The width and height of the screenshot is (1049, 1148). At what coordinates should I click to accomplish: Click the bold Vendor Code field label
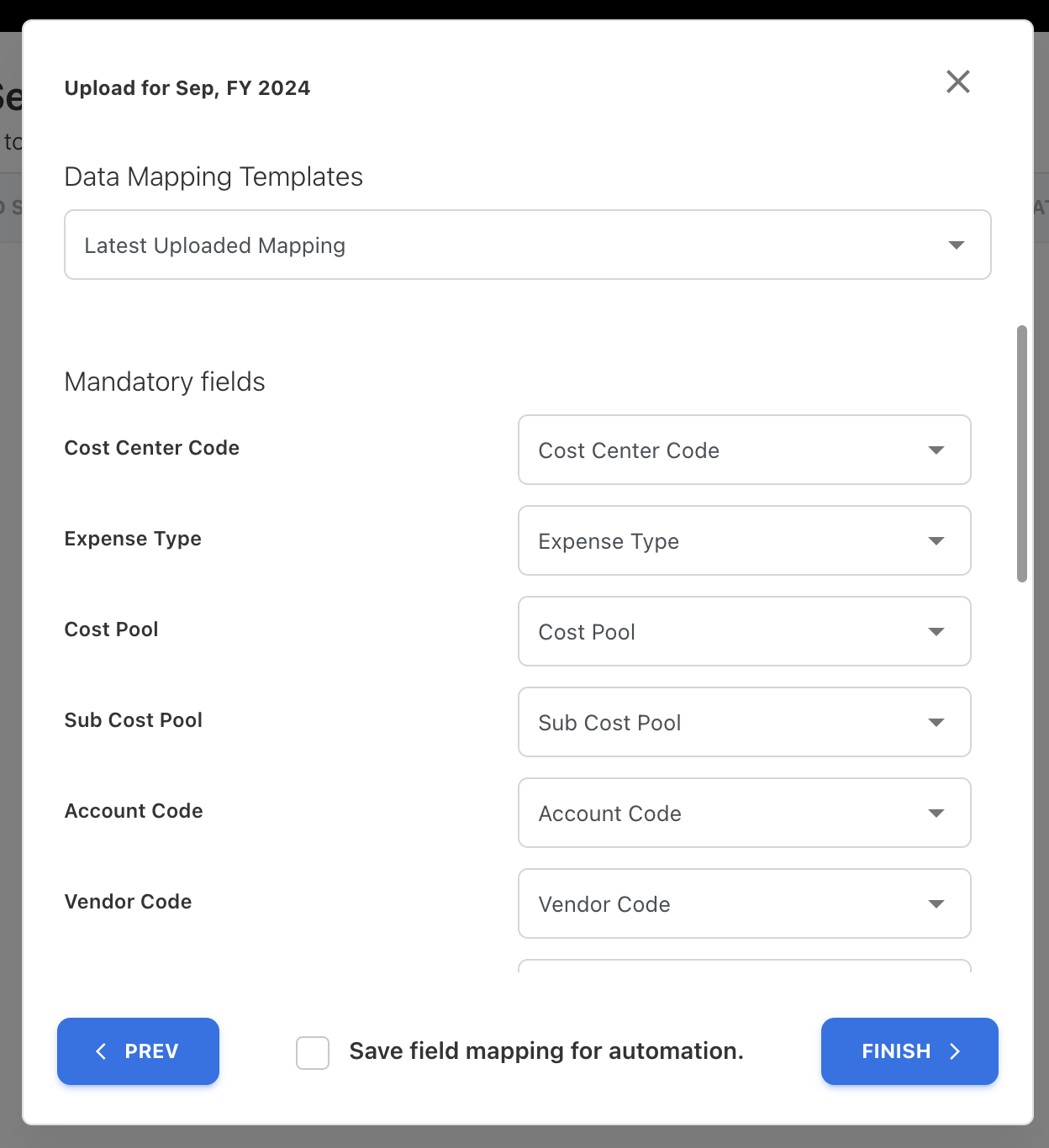(129, 902)
